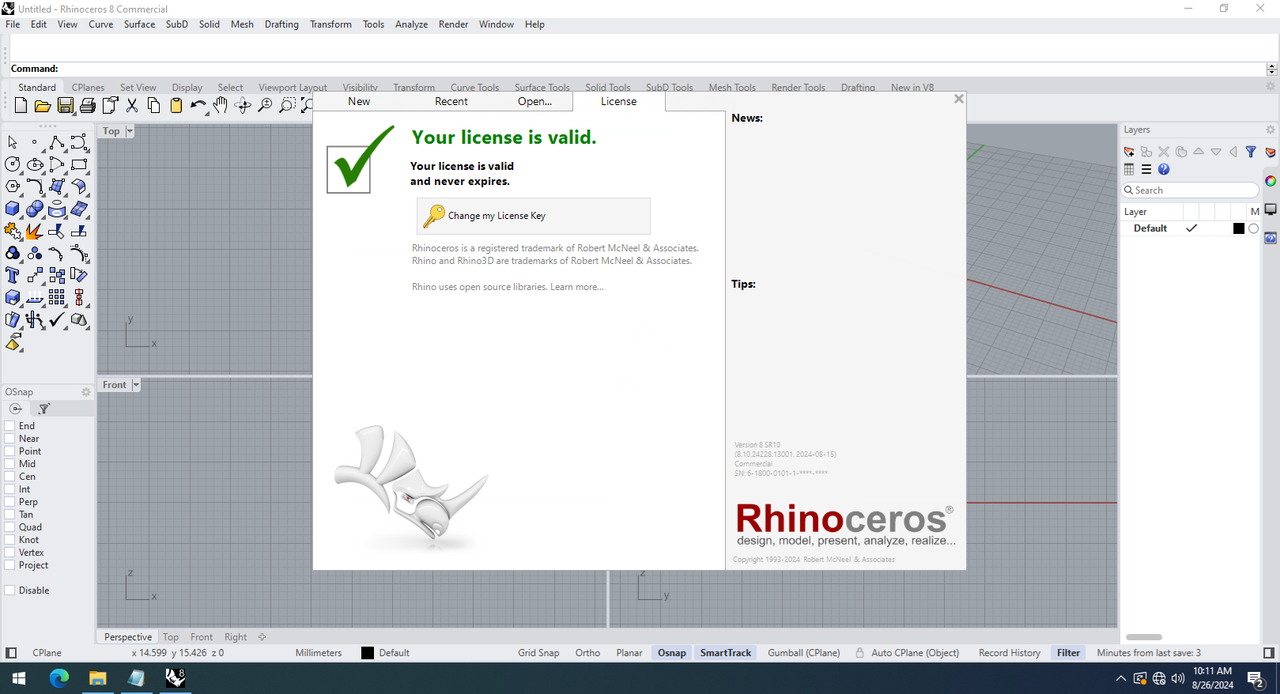Viewport: 1280px width, 694px height.
Task: Select the Pan hand tool
Action: (x=220, y=105)
